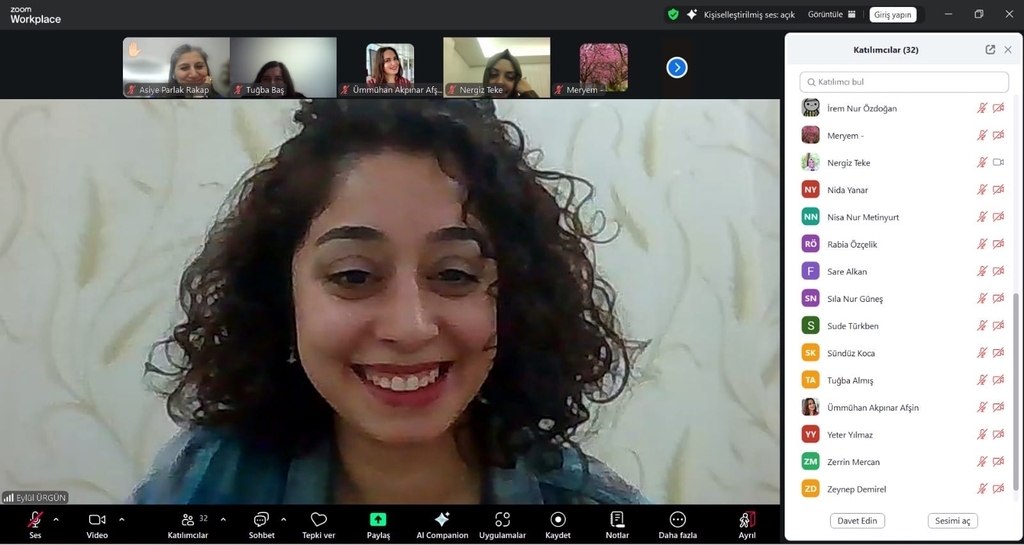Viewport: 1024px width, 545px height.
Task: Open the Sohbet chat icon
Action: point(261,520)
